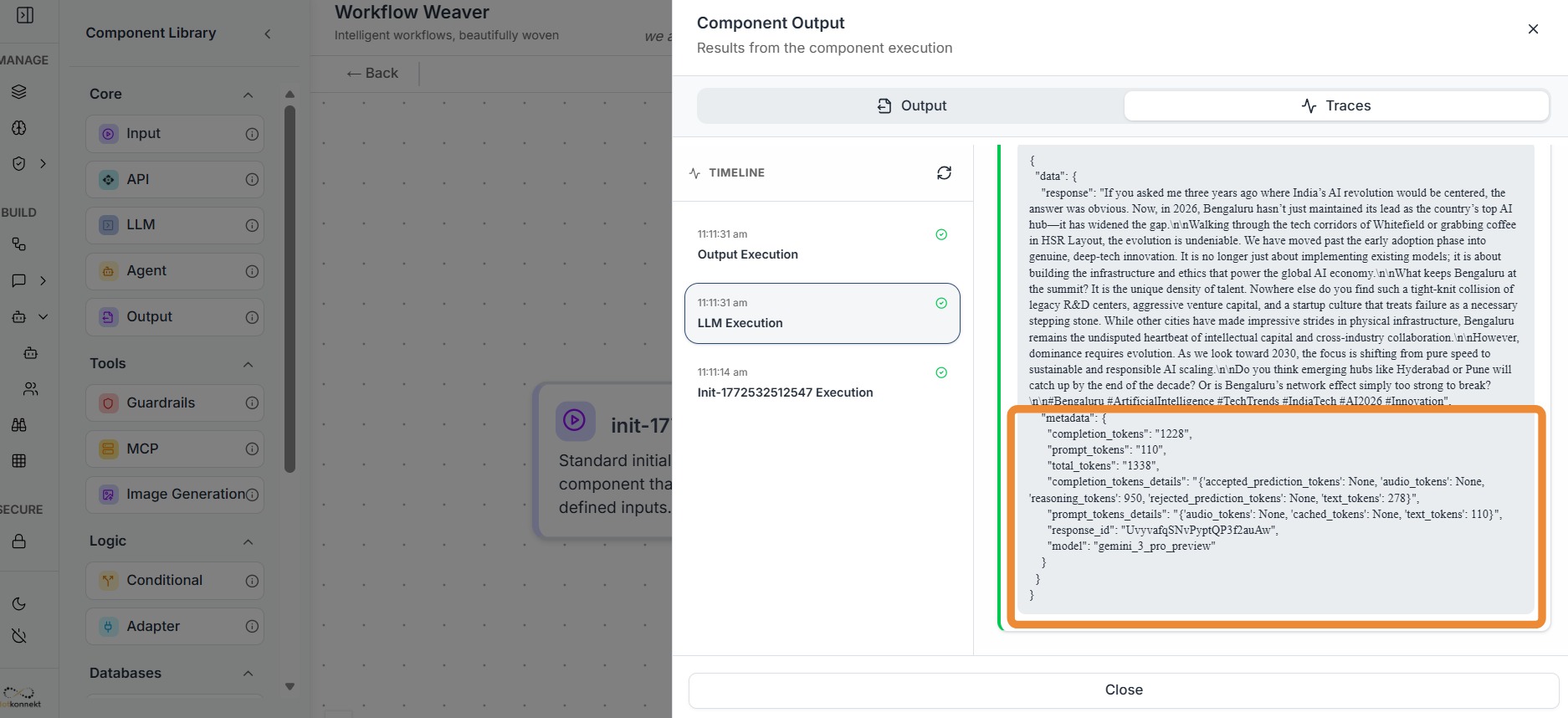Screen dimensions: 1568x718
Task: Select the Output Execution timeline entry
Action: pyautogui.click(x=822, y=244)
